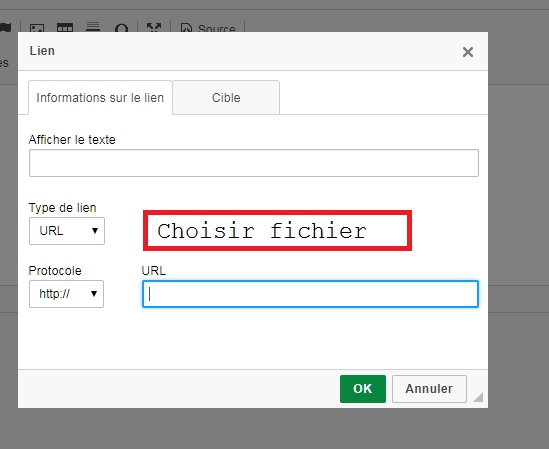
Task: Confirm the link with the OK button
Action: pyautogui.click(x=363, y=389)
